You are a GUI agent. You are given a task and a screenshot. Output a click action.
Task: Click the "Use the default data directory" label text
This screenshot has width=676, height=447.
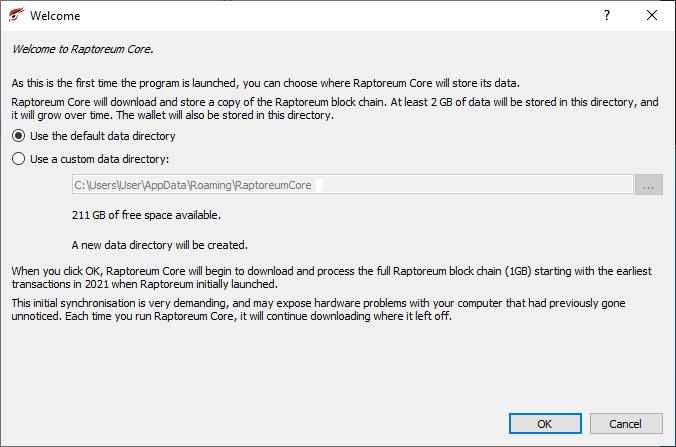(103, 136)
